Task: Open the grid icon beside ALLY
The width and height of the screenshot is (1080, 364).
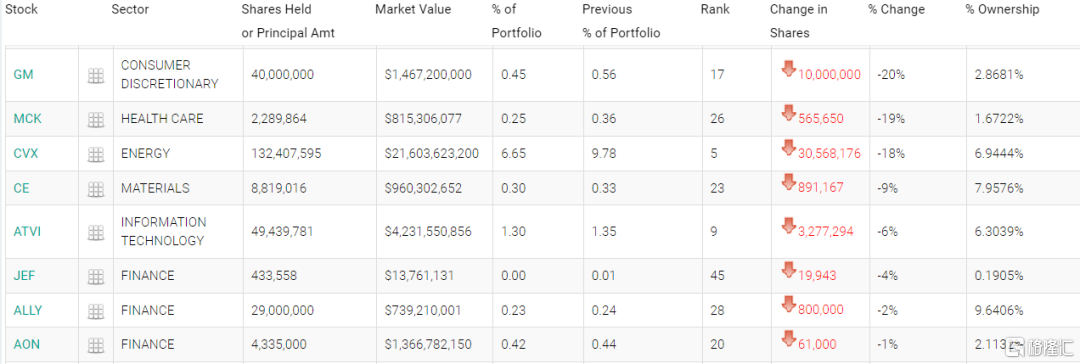Action: tap(96, 312)
